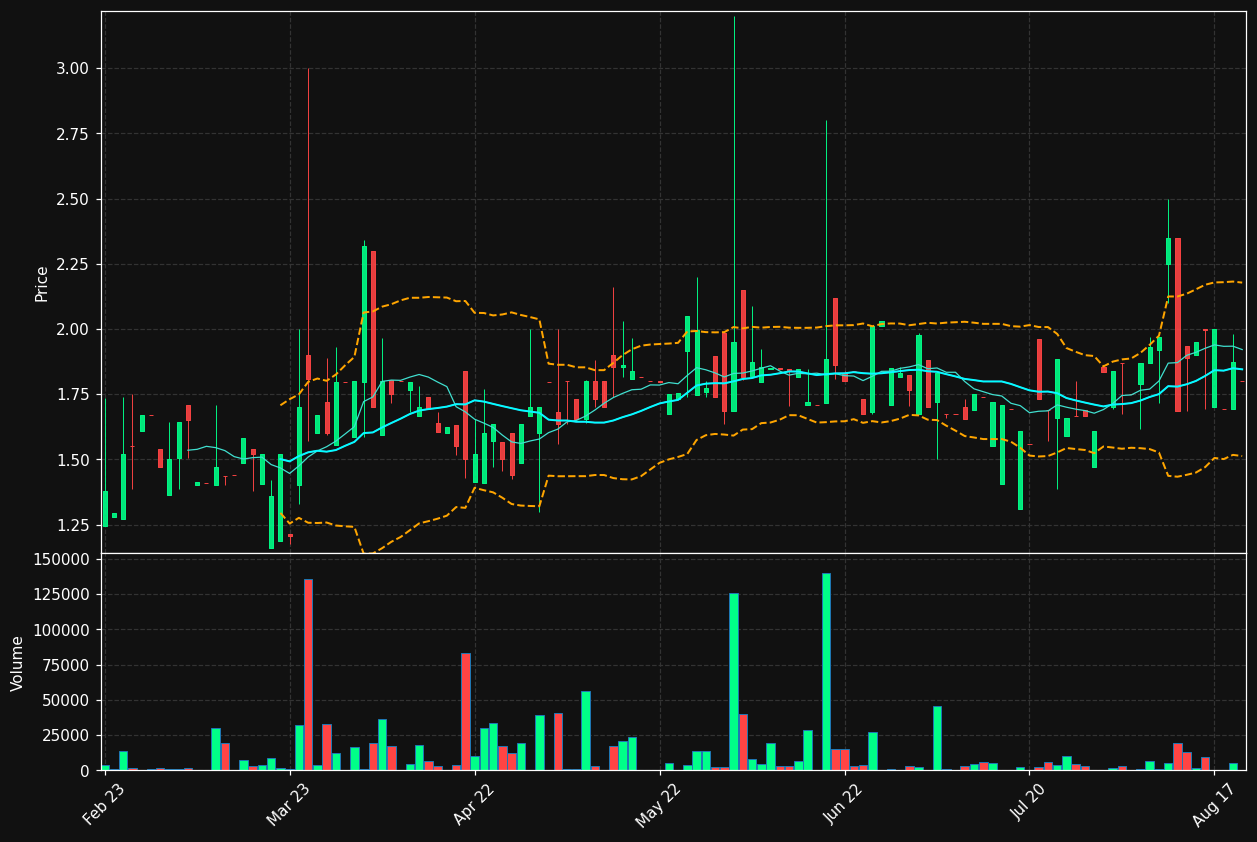Image resolution: width=1257 pixels, height=842 pixels.
Task: Click the 1.25 price axis label
Action: point(72,525)
